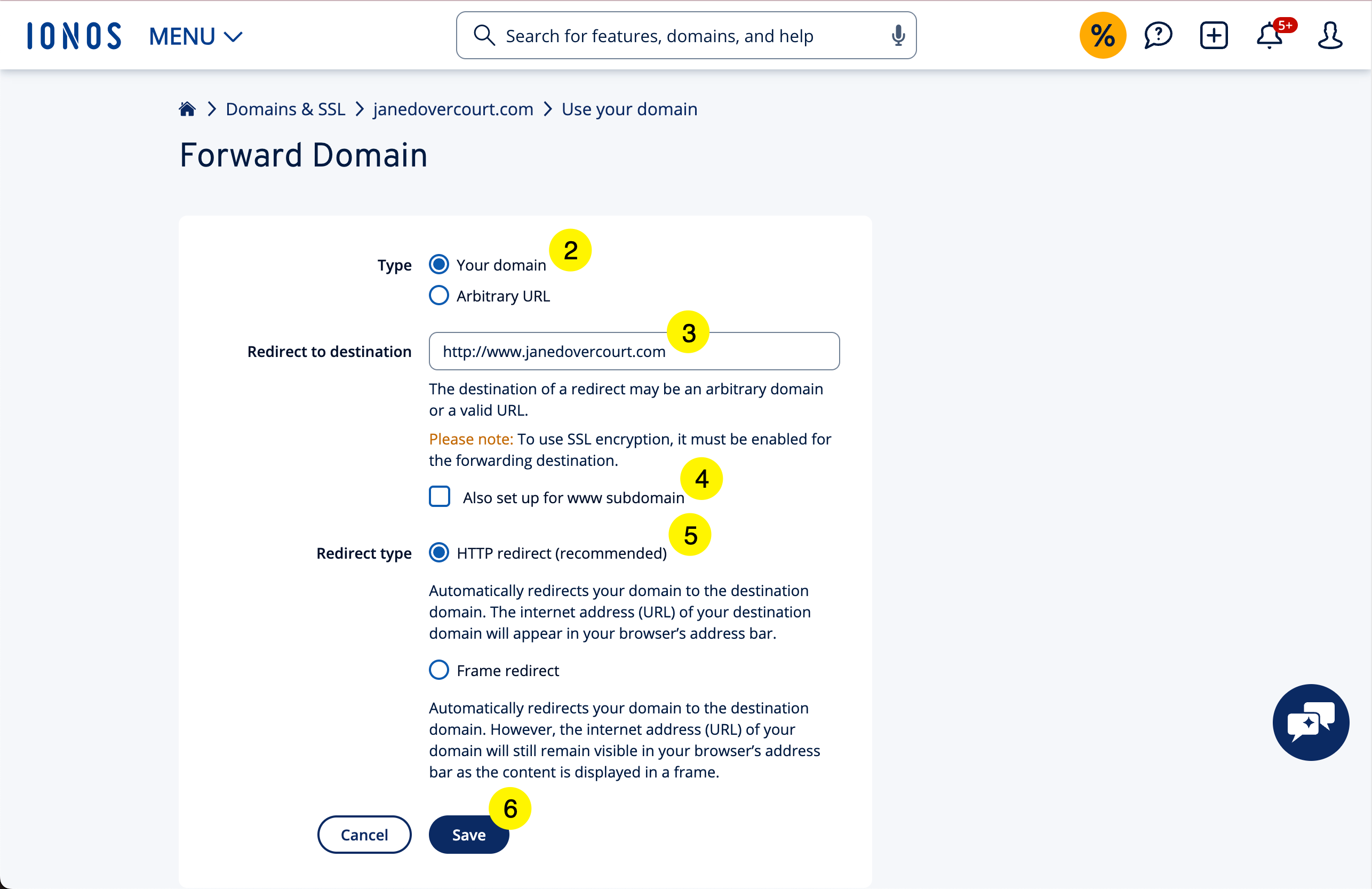Check Also set up for www subdomain
This screenshot has width=1372, height=889.
[439, 496]
